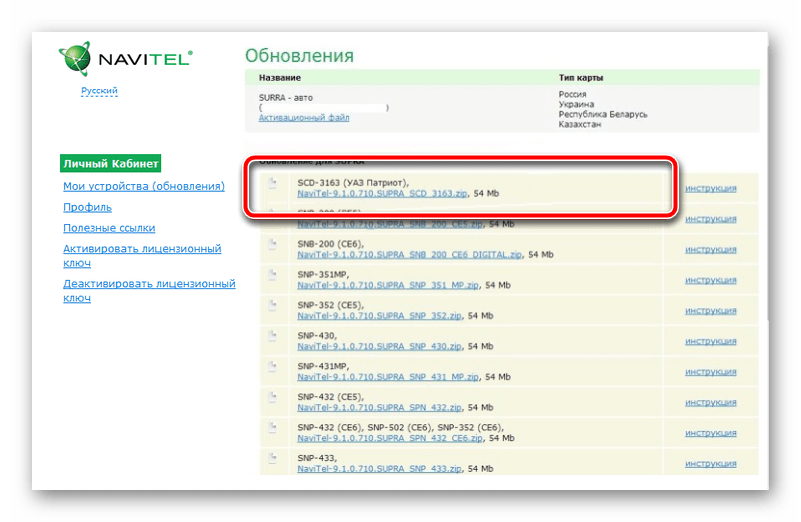Open Деактивировать лицензионный ключ link
The height and width of the screenshot is (522, 801).
tap(149, 290)
